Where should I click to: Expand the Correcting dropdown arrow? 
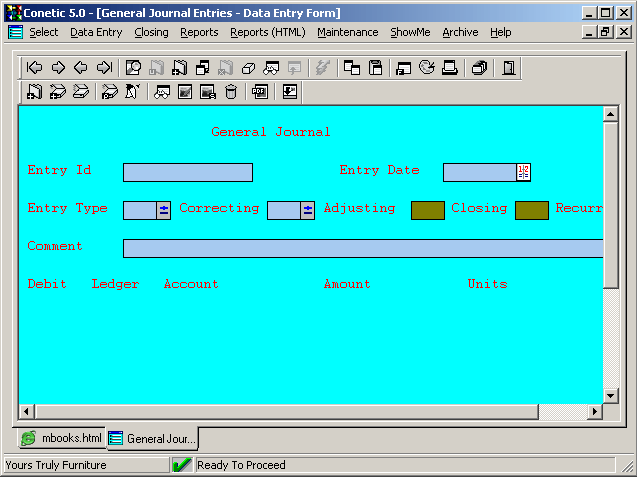308,210
